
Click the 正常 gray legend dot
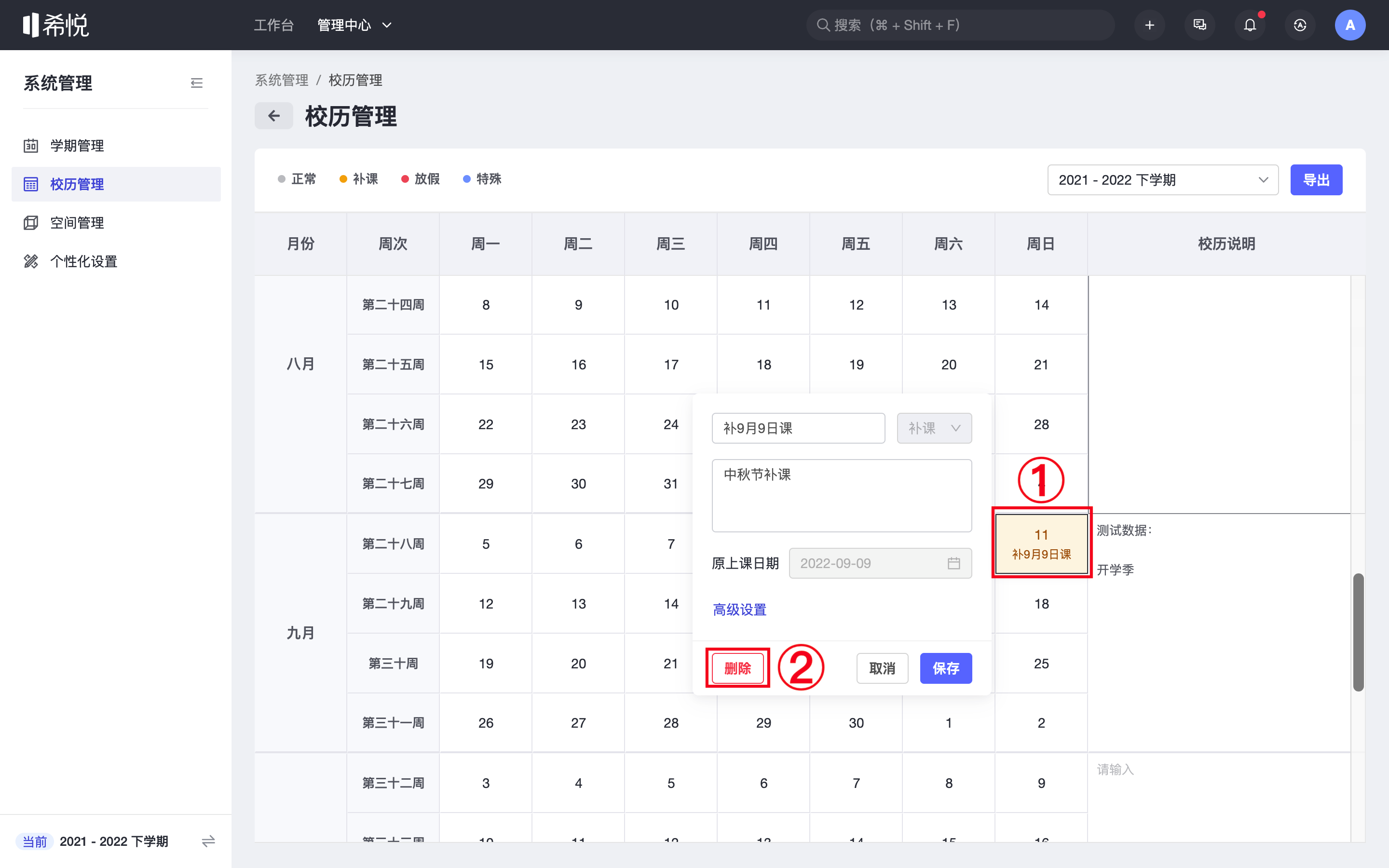[x=281, y=179]
